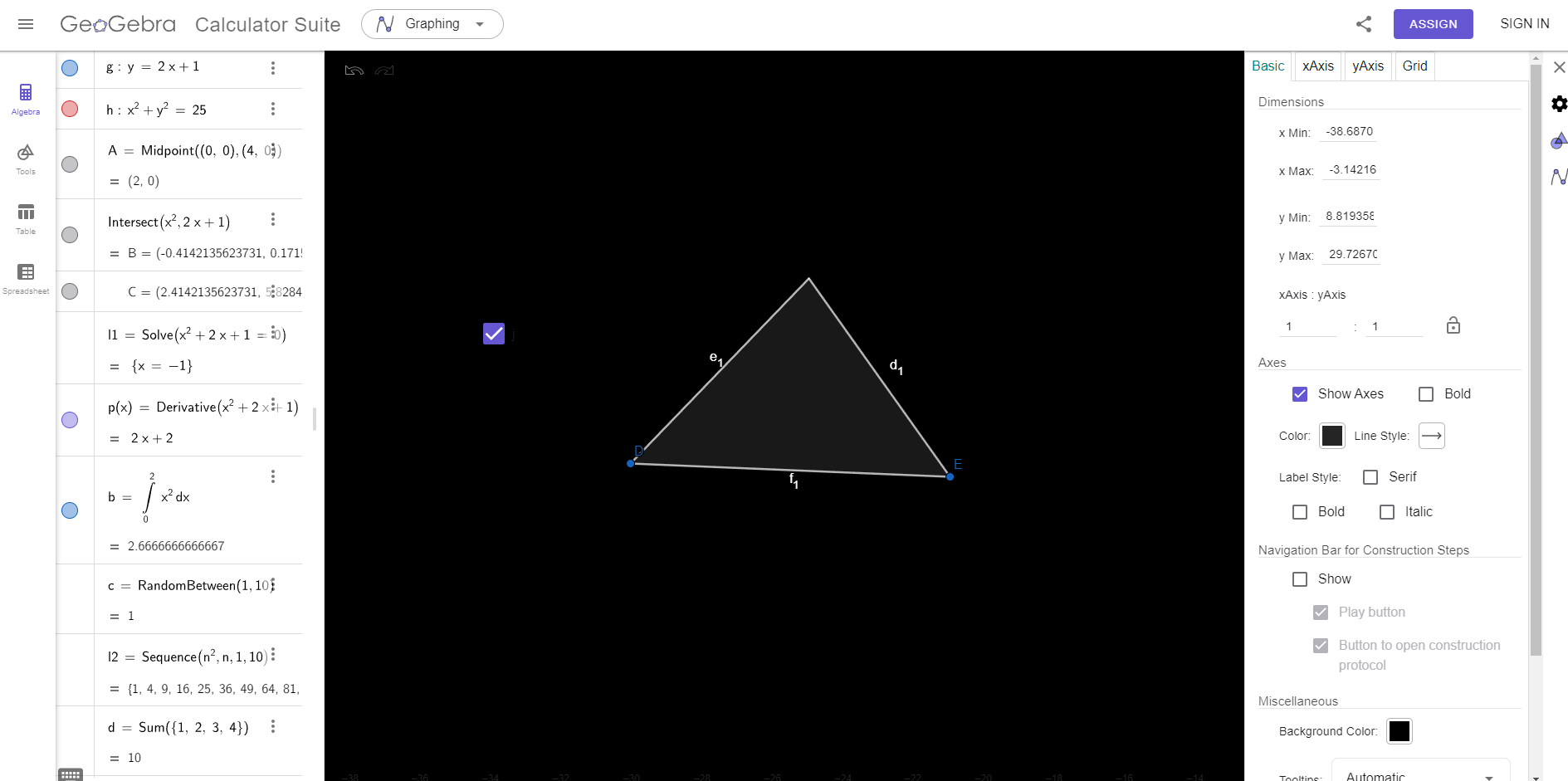Enable Bold axes checkbox
This screenshot has width=1568, height=781.
pos(1426,394)
